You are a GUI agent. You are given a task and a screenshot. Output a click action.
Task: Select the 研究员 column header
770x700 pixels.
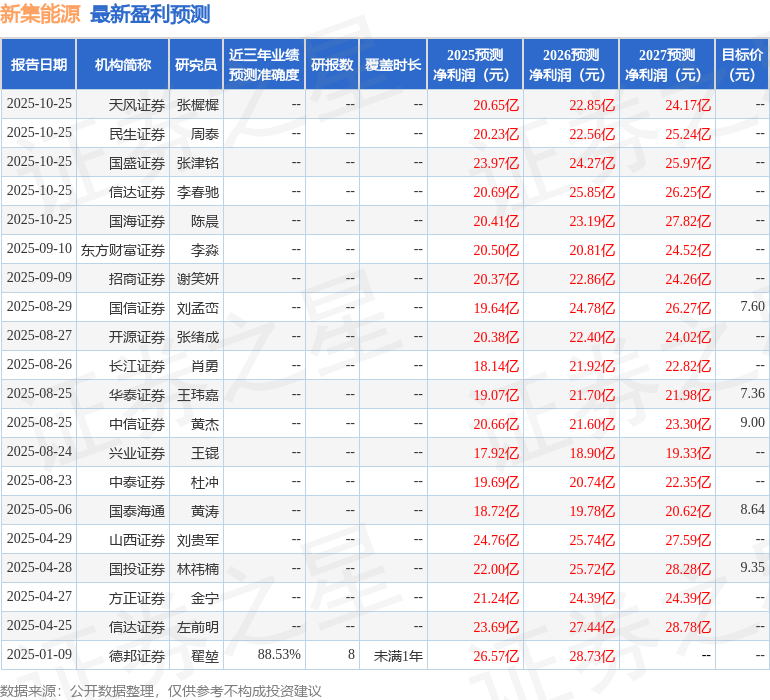pyautogui.click(x=196, y=65)
